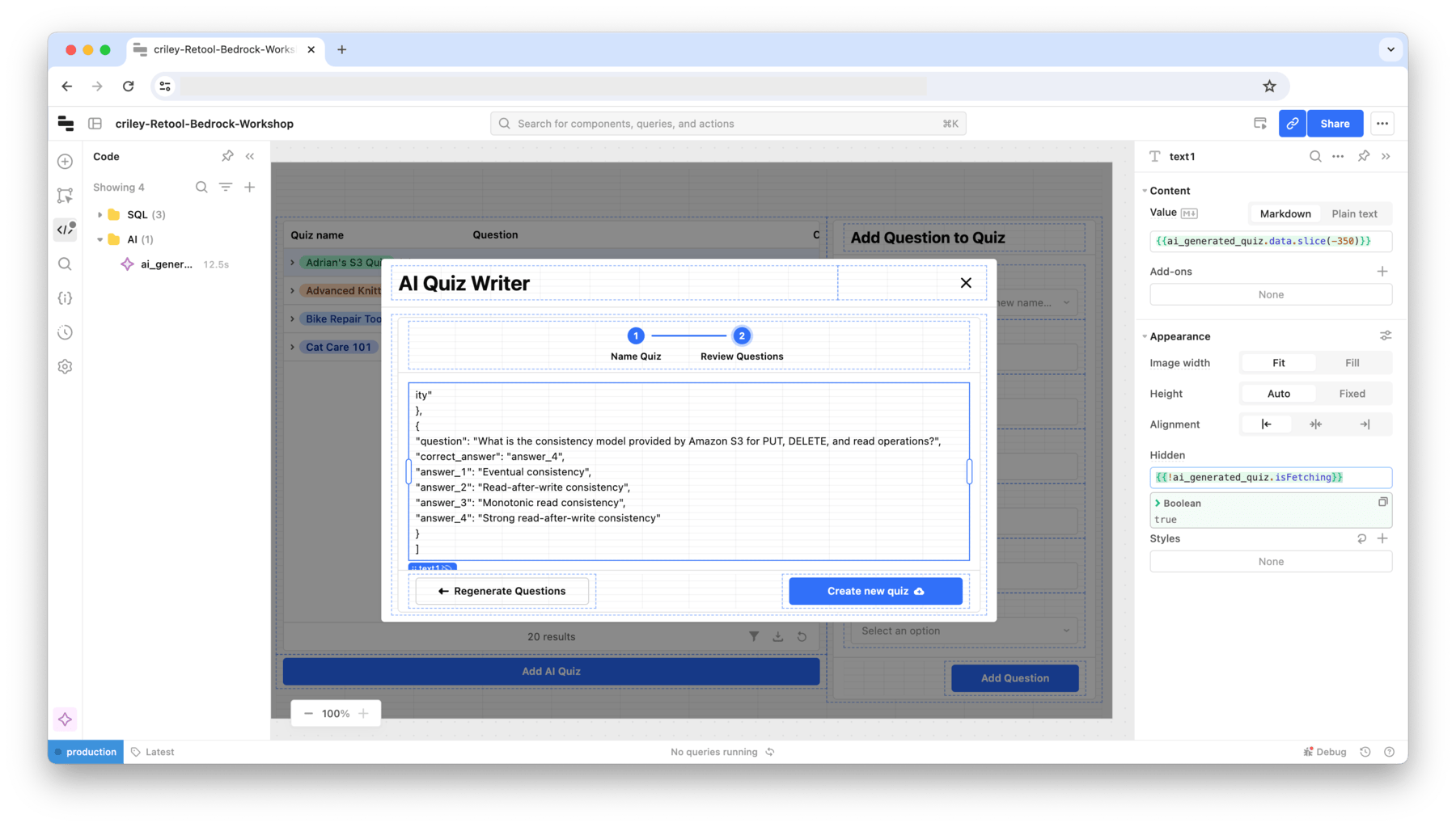
Task: Search properties in the text1 inspector
Action: coord(1315,156)
